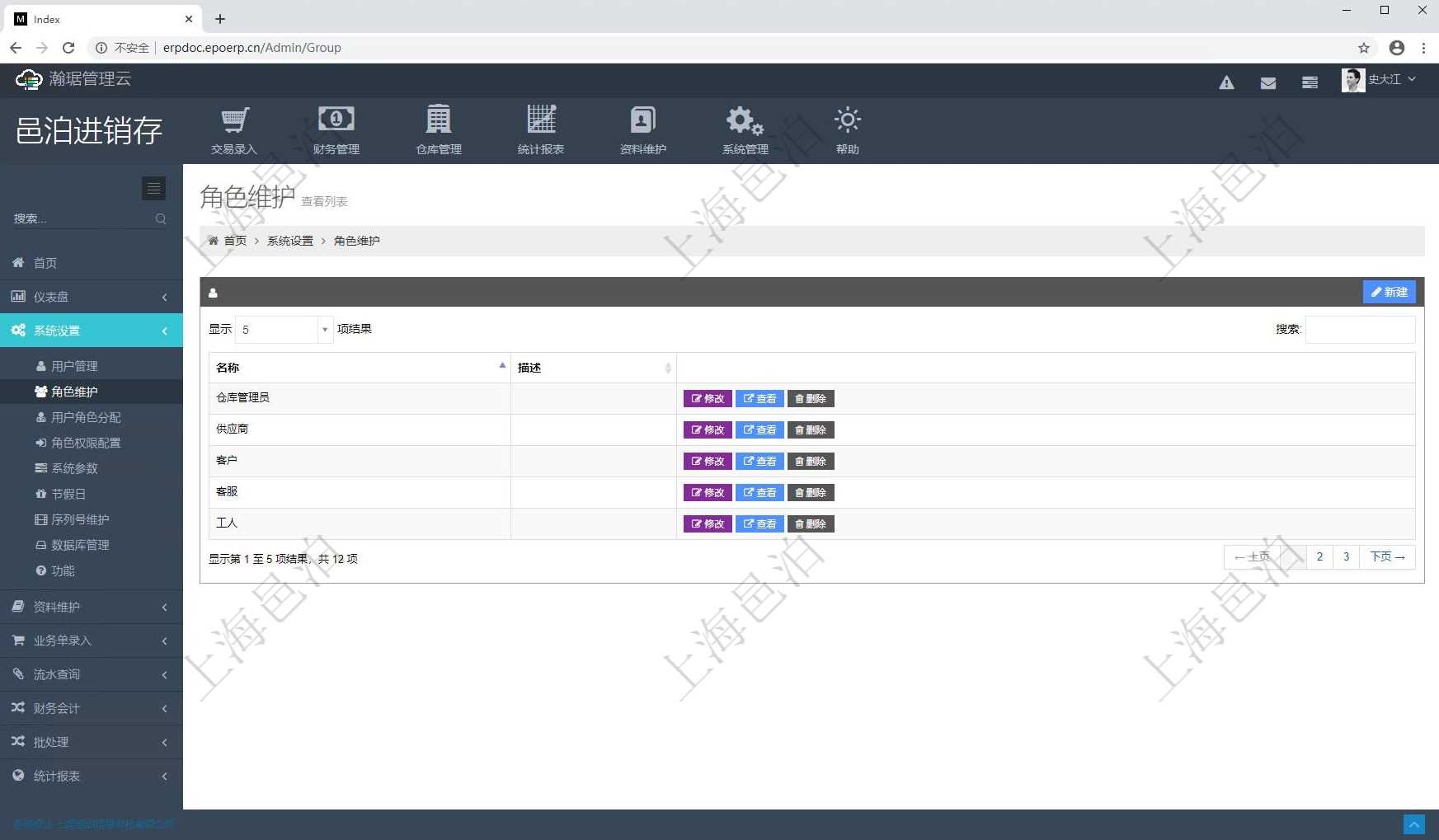Image resolution: width=1439 pixels, height=840 pixels.
Task: Sort table by 描述 column header
Action: click(593, 368)
